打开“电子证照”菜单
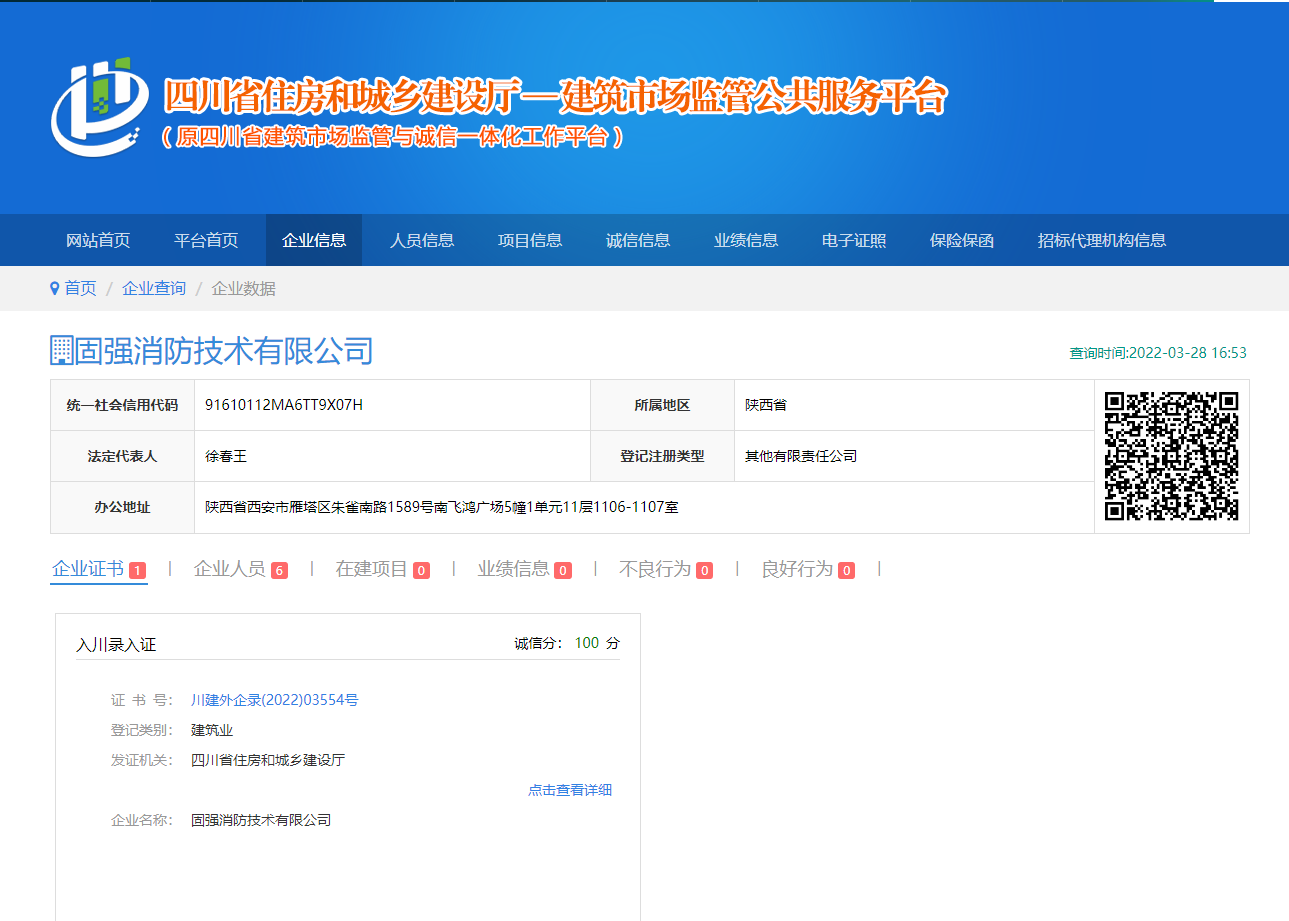1289x921 pixels. pos(852,240)
